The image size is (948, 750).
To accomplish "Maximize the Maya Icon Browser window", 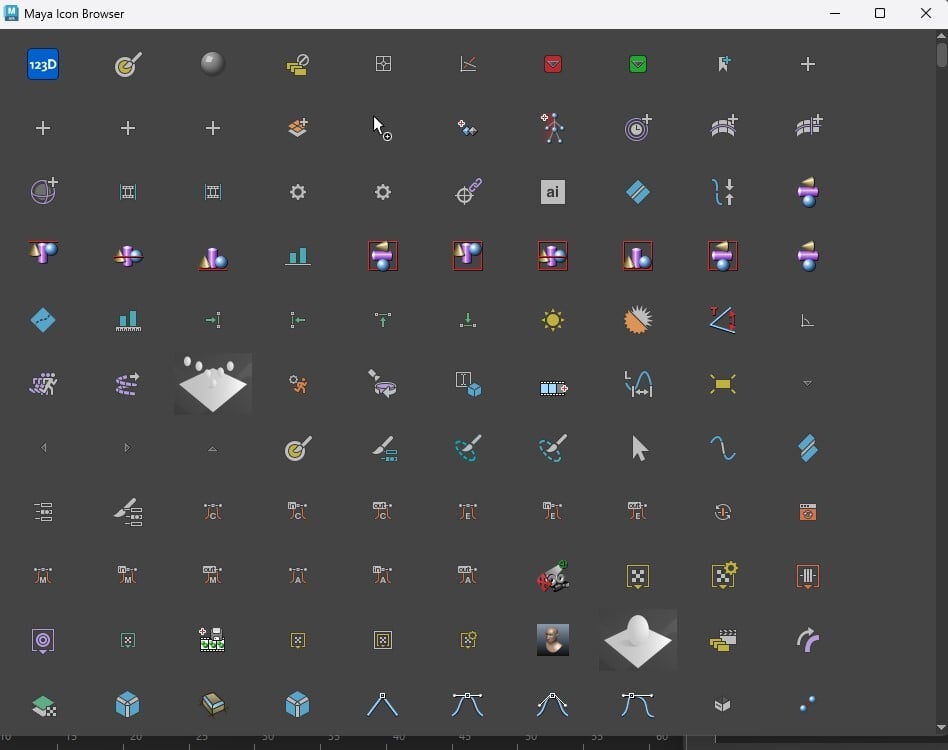I will click(x=880, y=13).
